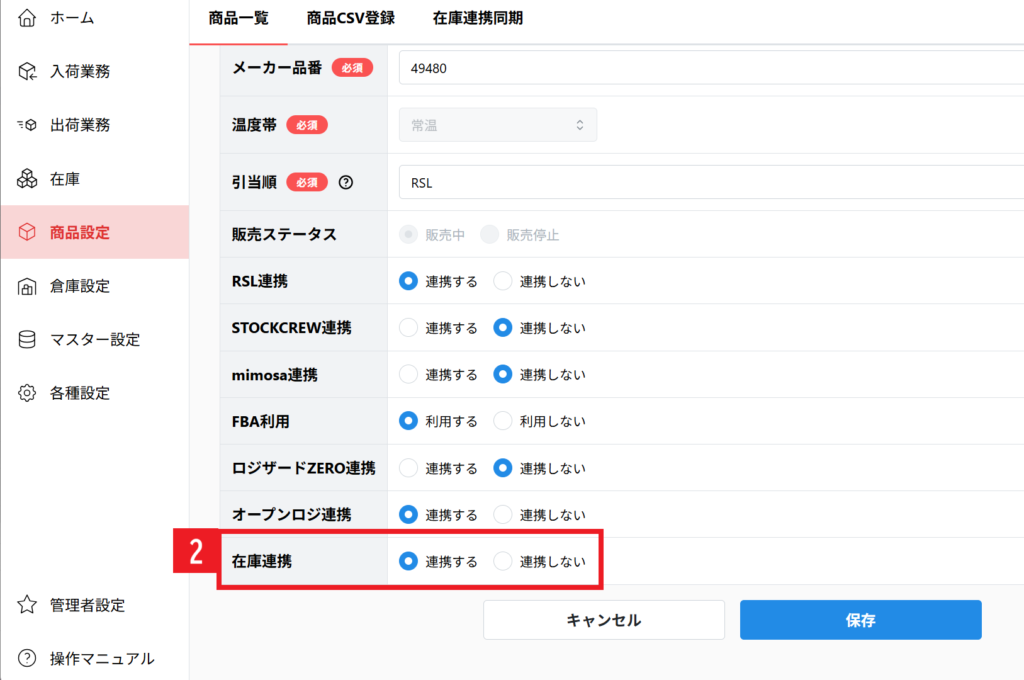Viewport: 1024px width, 680px height.
Task: Select 利用しない for FBA利用
Action: (x=503, y=421)
